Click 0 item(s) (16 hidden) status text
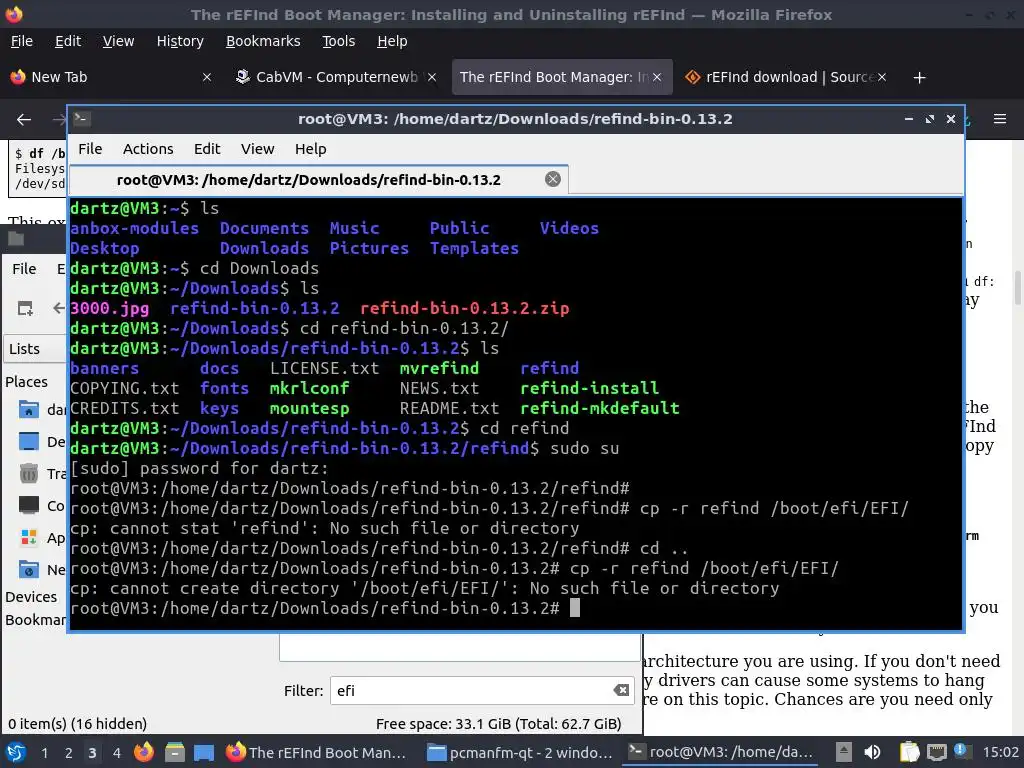 click(x=78, y=724)
